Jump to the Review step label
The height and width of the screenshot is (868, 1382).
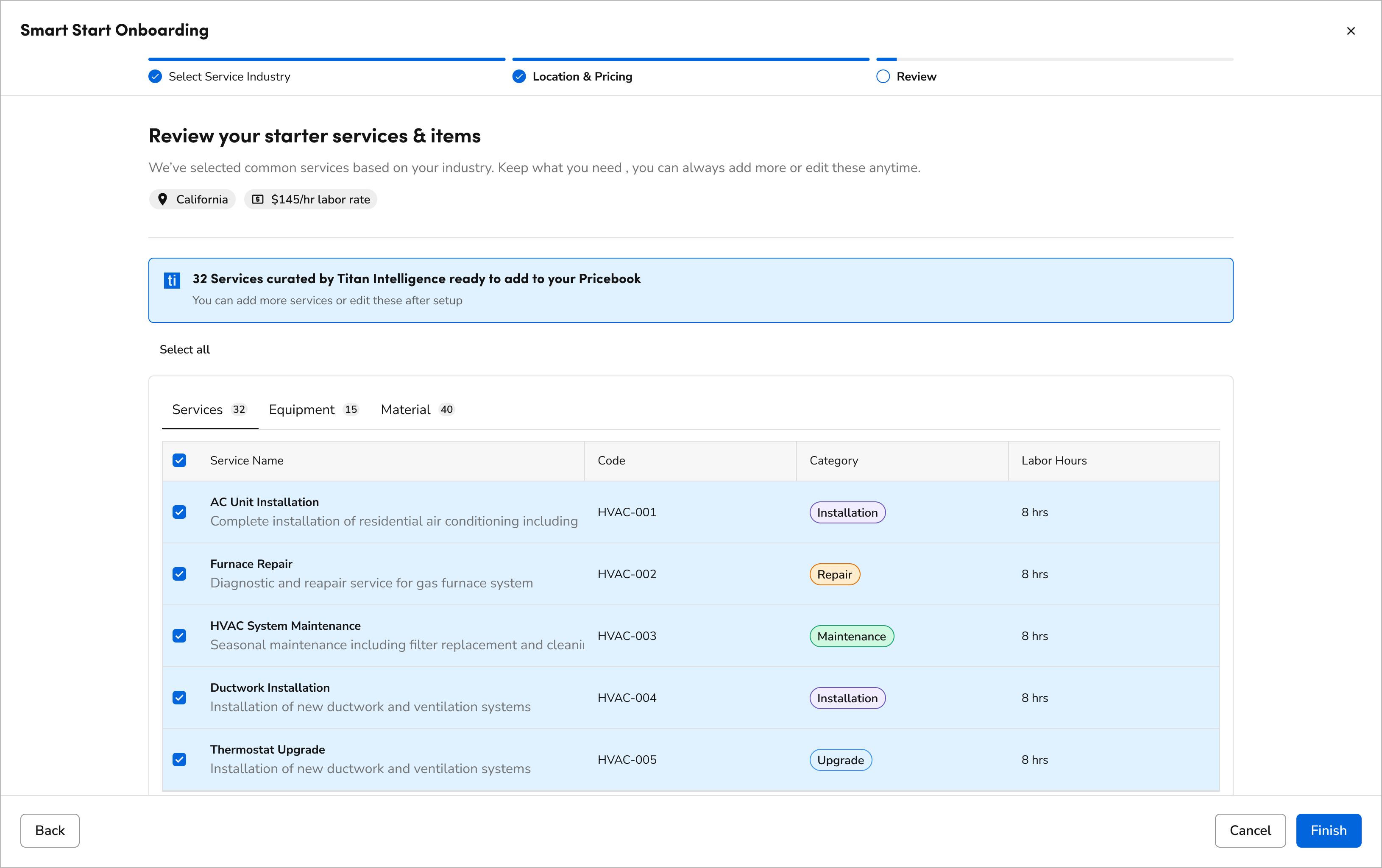tap(916, 76)
